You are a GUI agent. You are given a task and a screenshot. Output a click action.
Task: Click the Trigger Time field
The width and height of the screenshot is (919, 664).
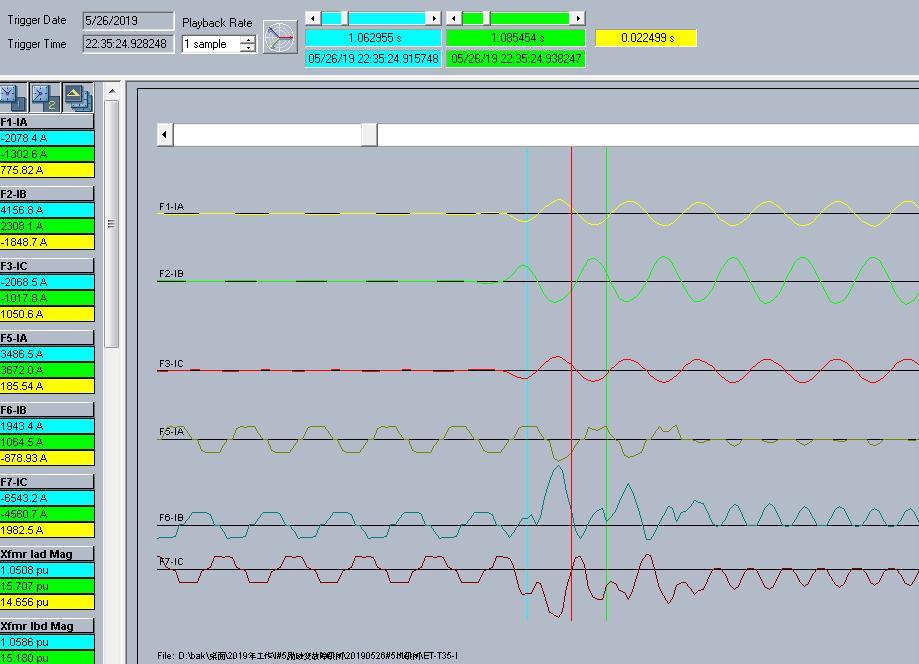tap(128, 44)
